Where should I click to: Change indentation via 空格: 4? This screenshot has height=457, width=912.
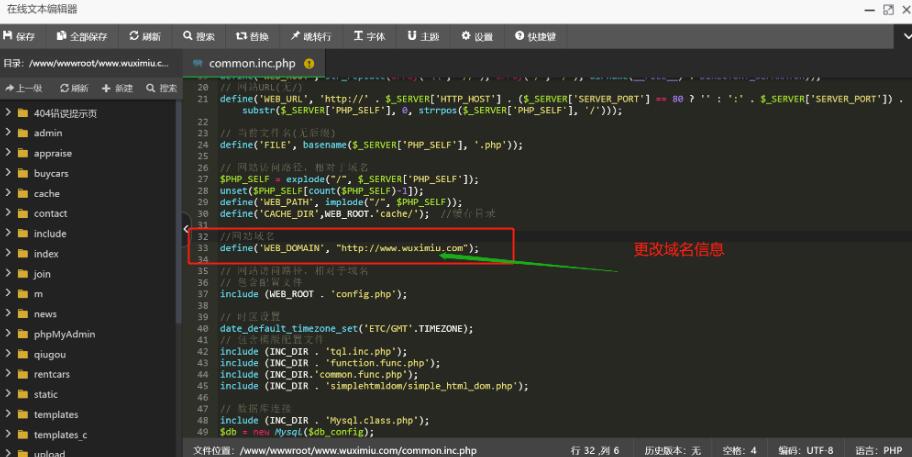pos(739,451)
